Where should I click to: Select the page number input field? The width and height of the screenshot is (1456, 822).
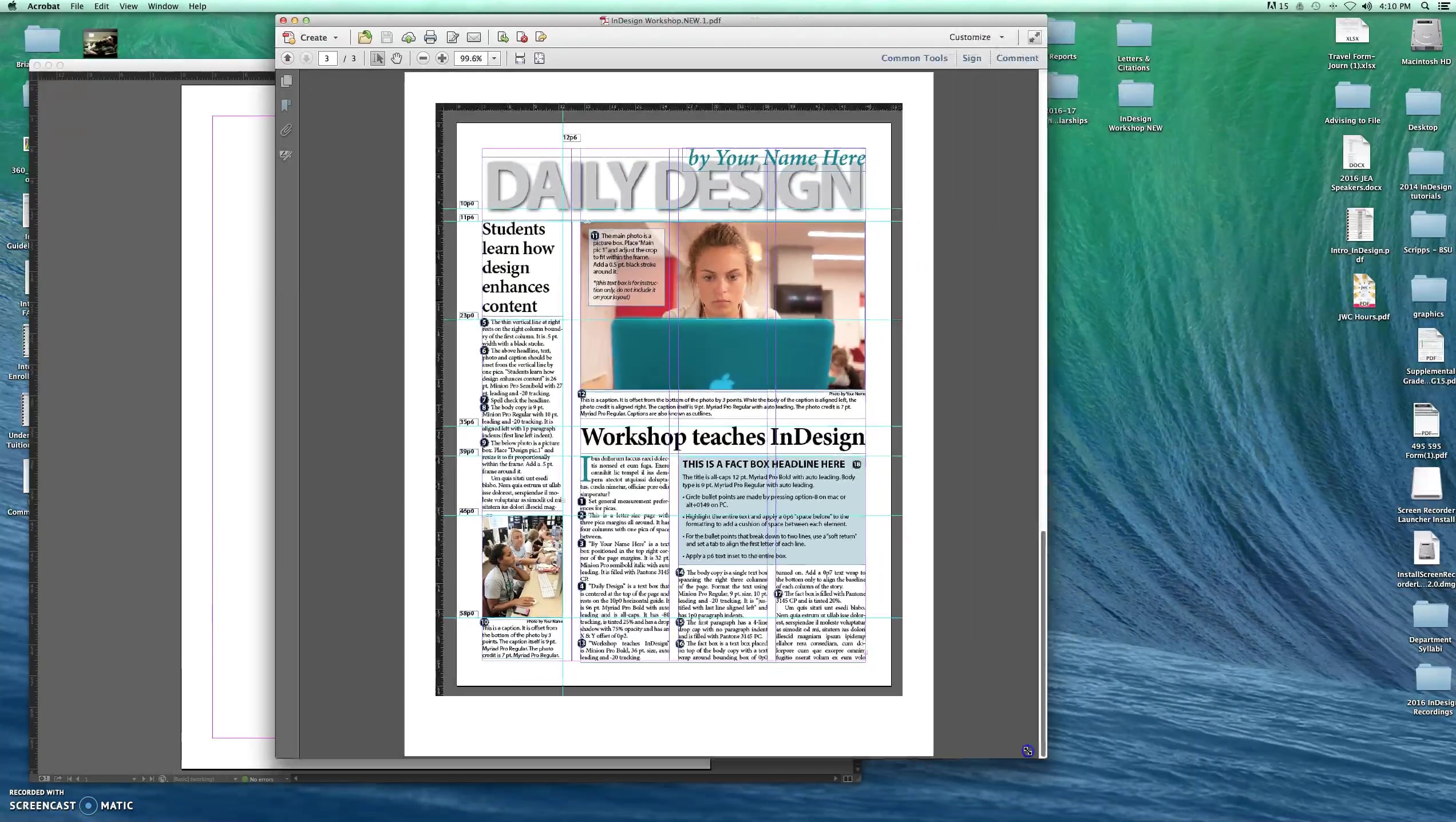327,58
